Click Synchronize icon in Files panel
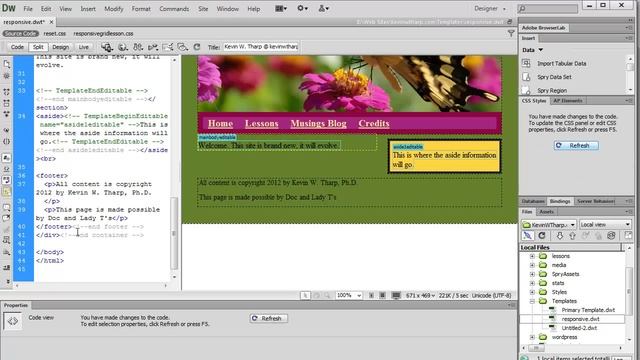 (611, 236)
